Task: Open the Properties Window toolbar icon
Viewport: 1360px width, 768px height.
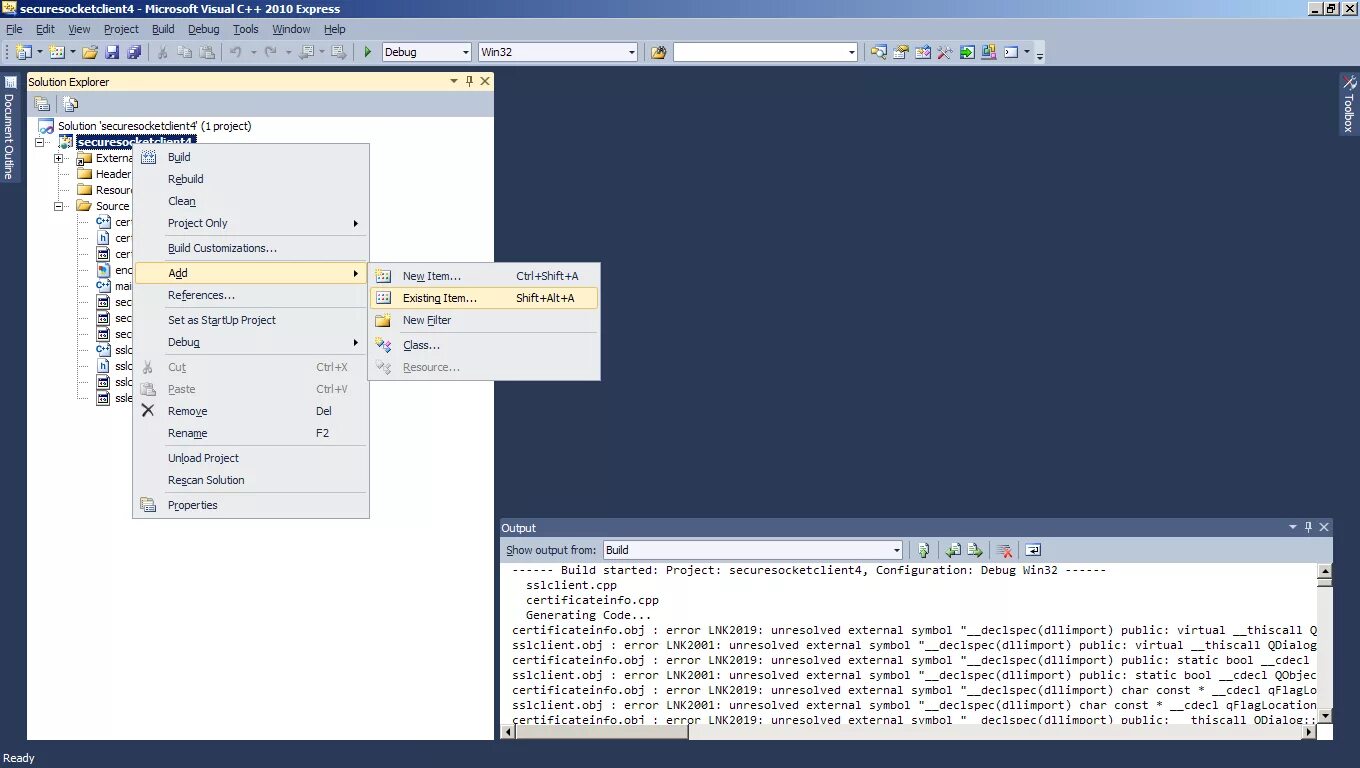Action: 901,52
